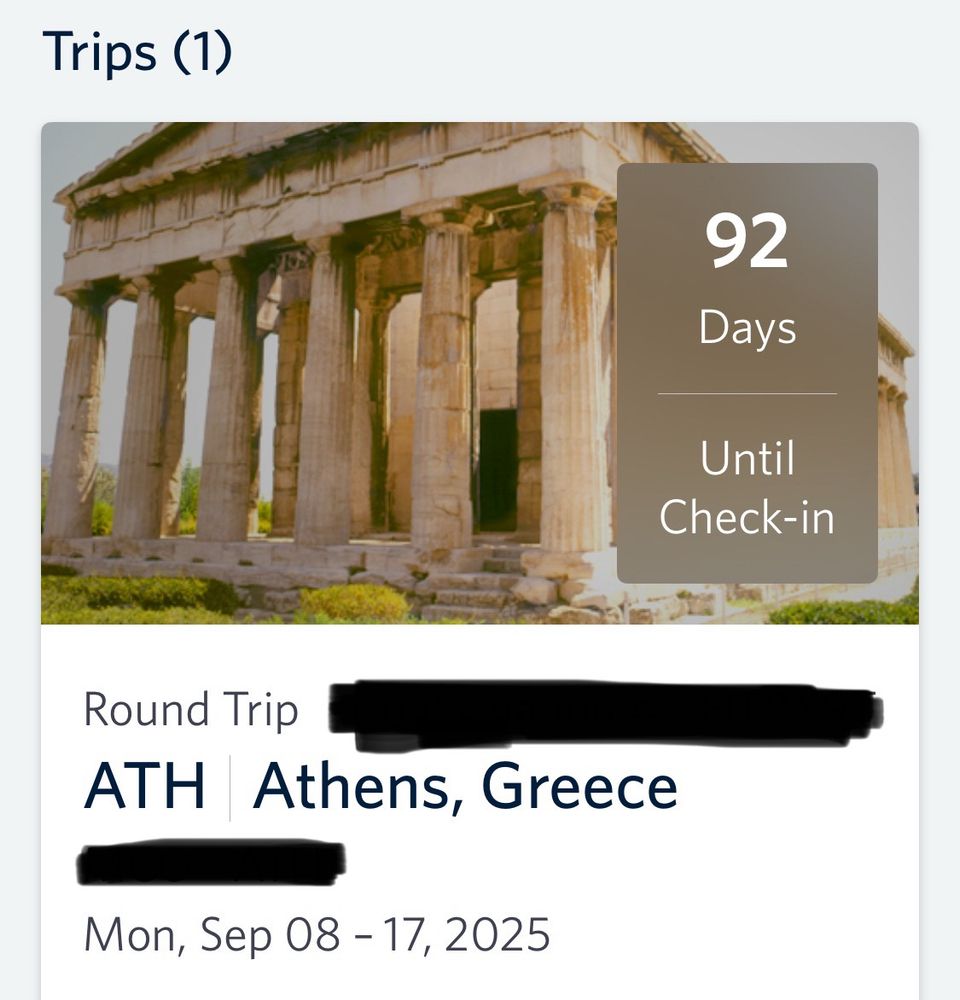Tap the divider line inside countdown box
The height and width of the screenshot is (1000, 960).
tap(747, 394)
